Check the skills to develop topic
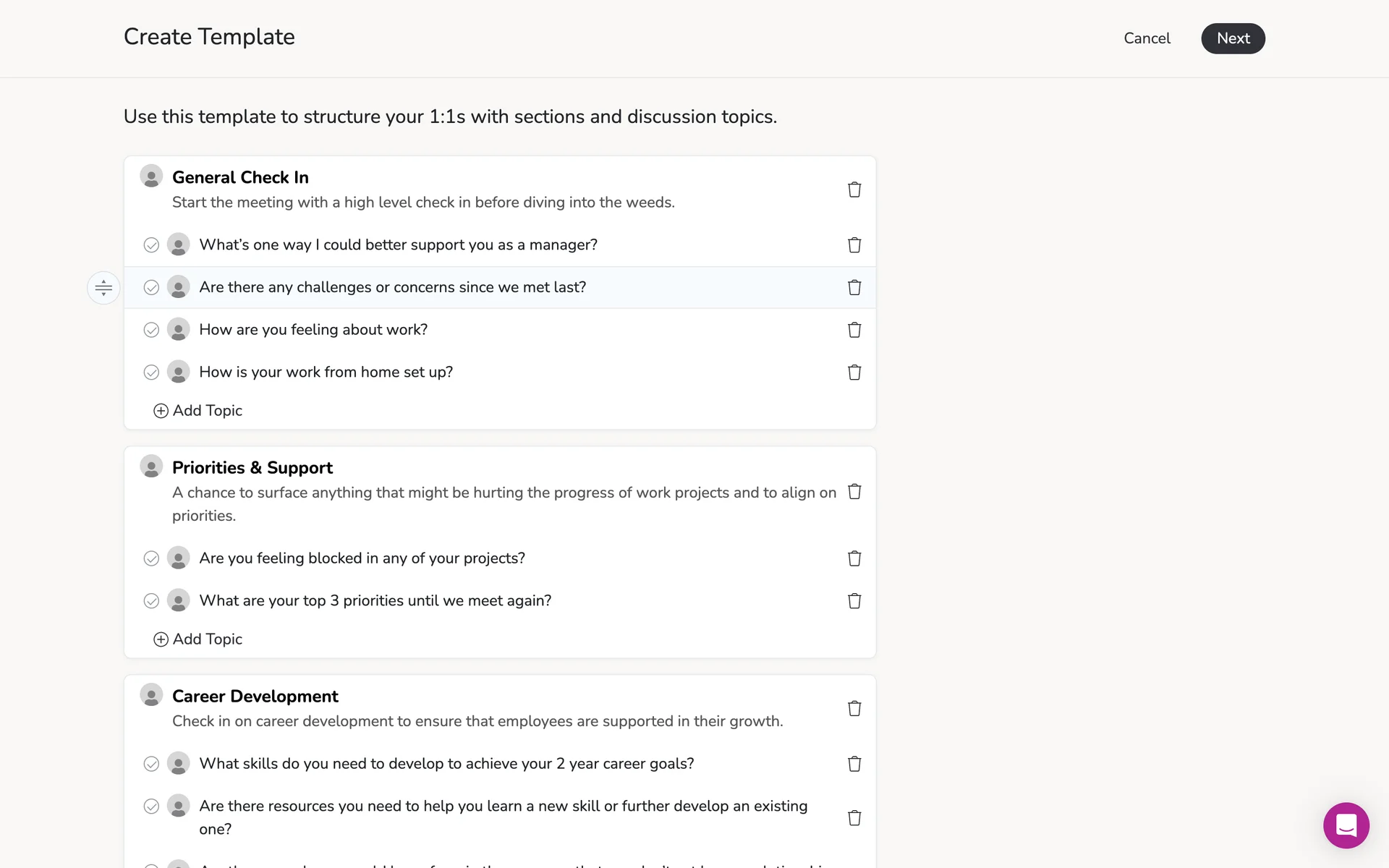The image size is (1389, 868). tap(151, 764)
